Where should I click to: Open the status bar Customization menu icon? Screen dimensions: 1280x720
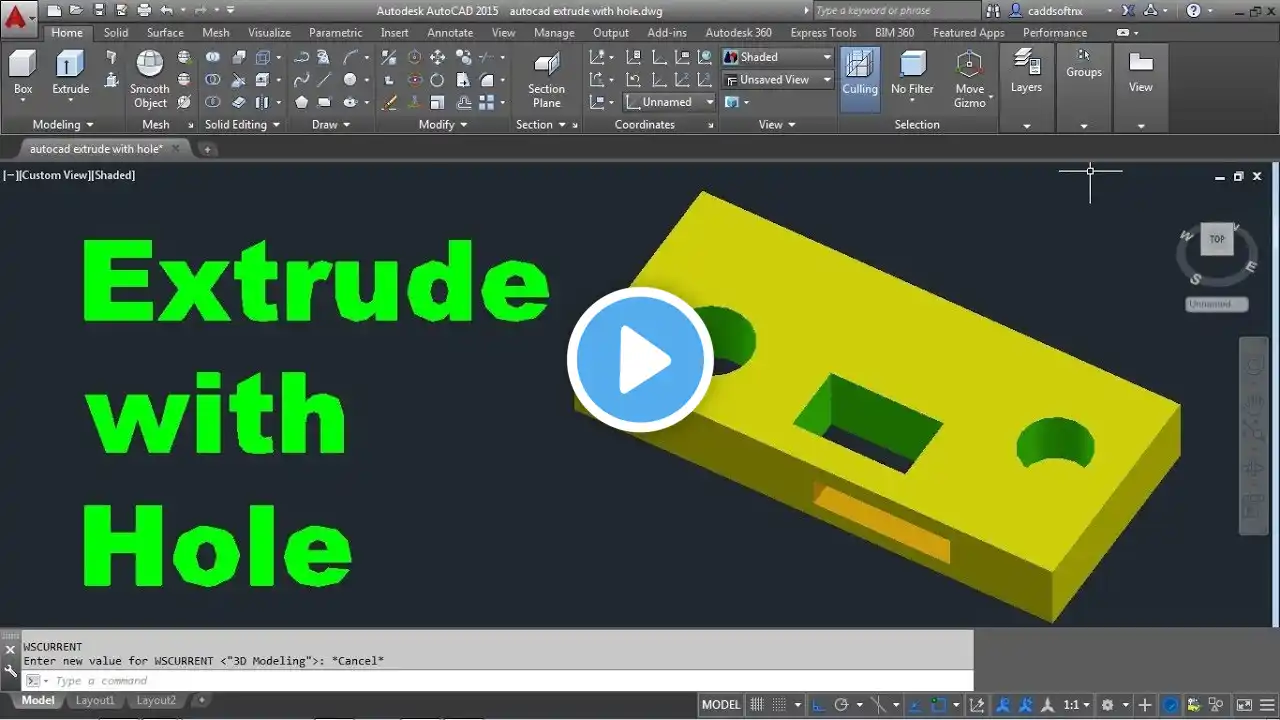[1267, 705]
